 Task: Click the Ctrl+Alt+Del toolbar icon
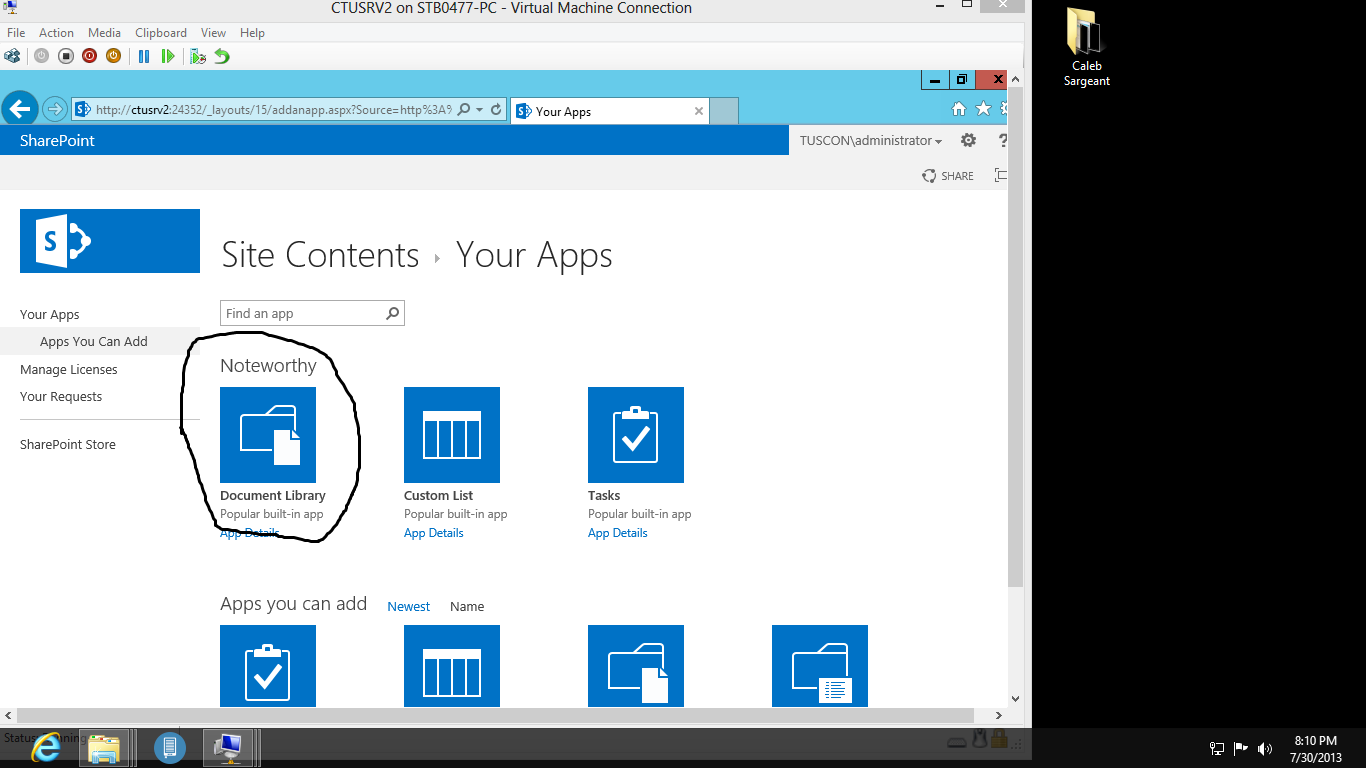[12, 56]
